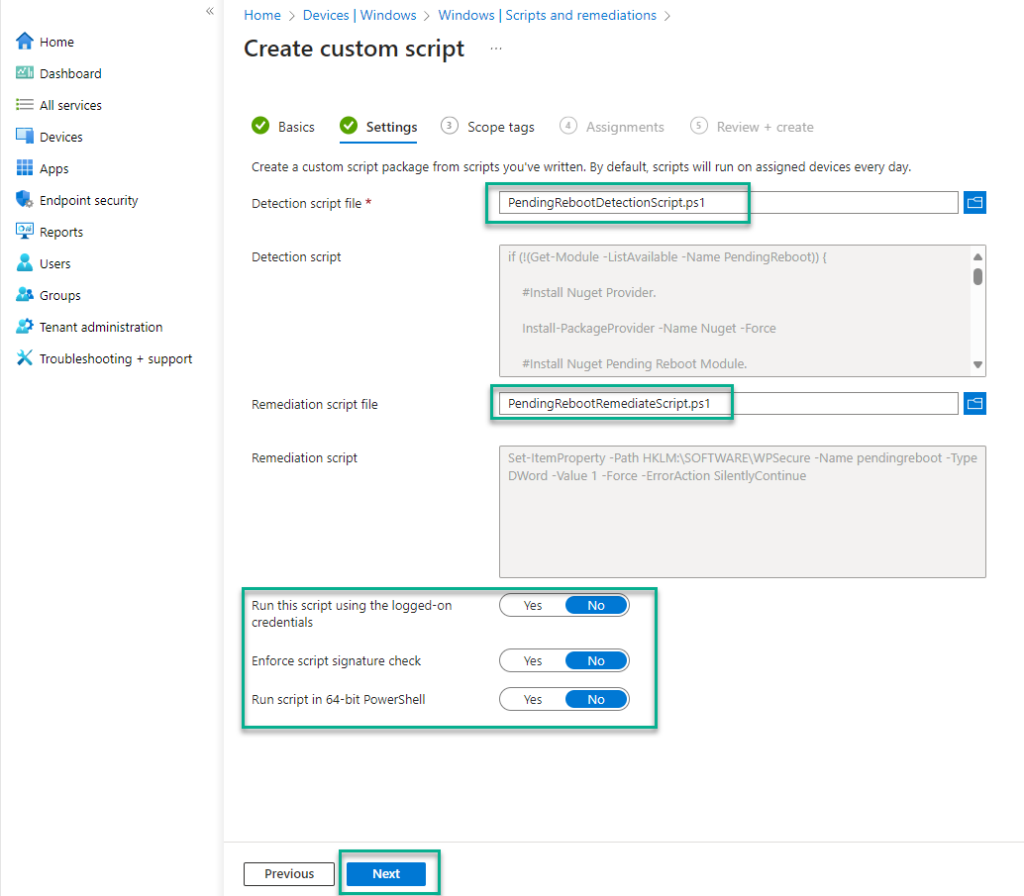The width and height of the screenshot is (1024, 896).
Task: Open the Tenant administration gear icon
Action: pyautogui.click(x=25, y=326)
